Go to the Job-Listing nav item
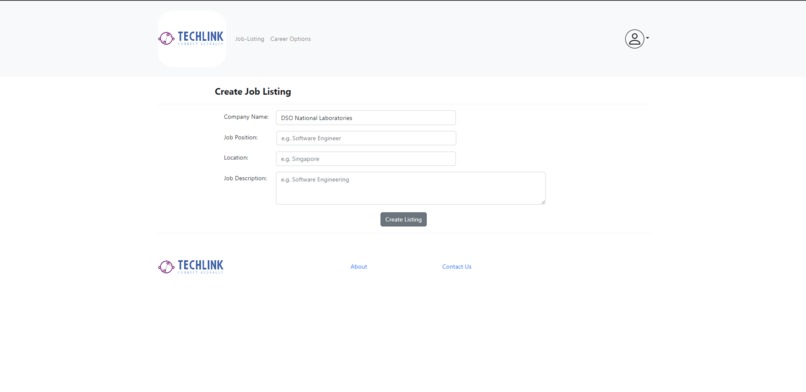This screenshot has height=392, width=806. click(x=249, y=39)
